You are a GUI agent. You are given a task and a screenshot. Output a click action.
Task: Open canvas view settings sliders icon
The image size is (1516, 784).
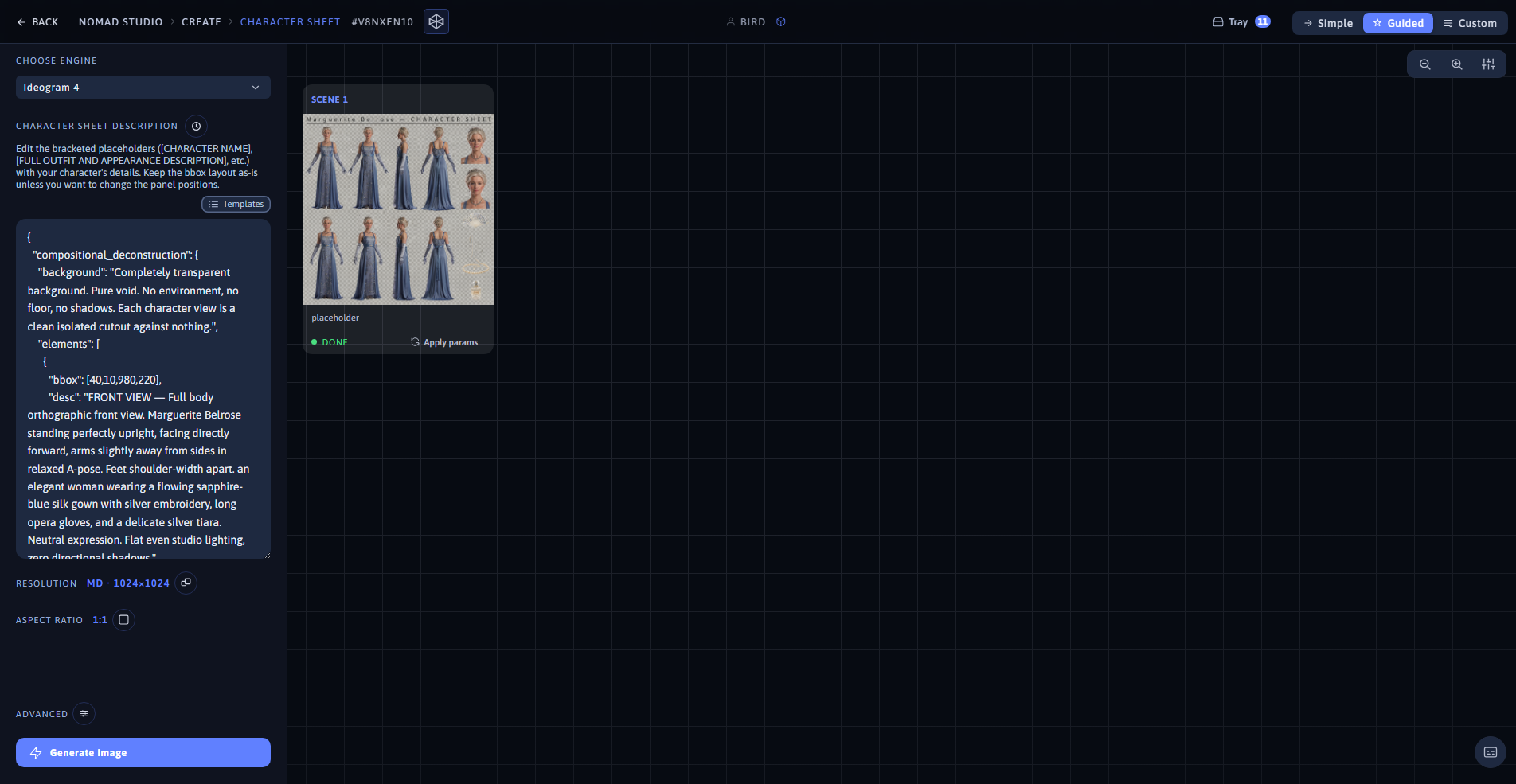tap(1488, 64)
